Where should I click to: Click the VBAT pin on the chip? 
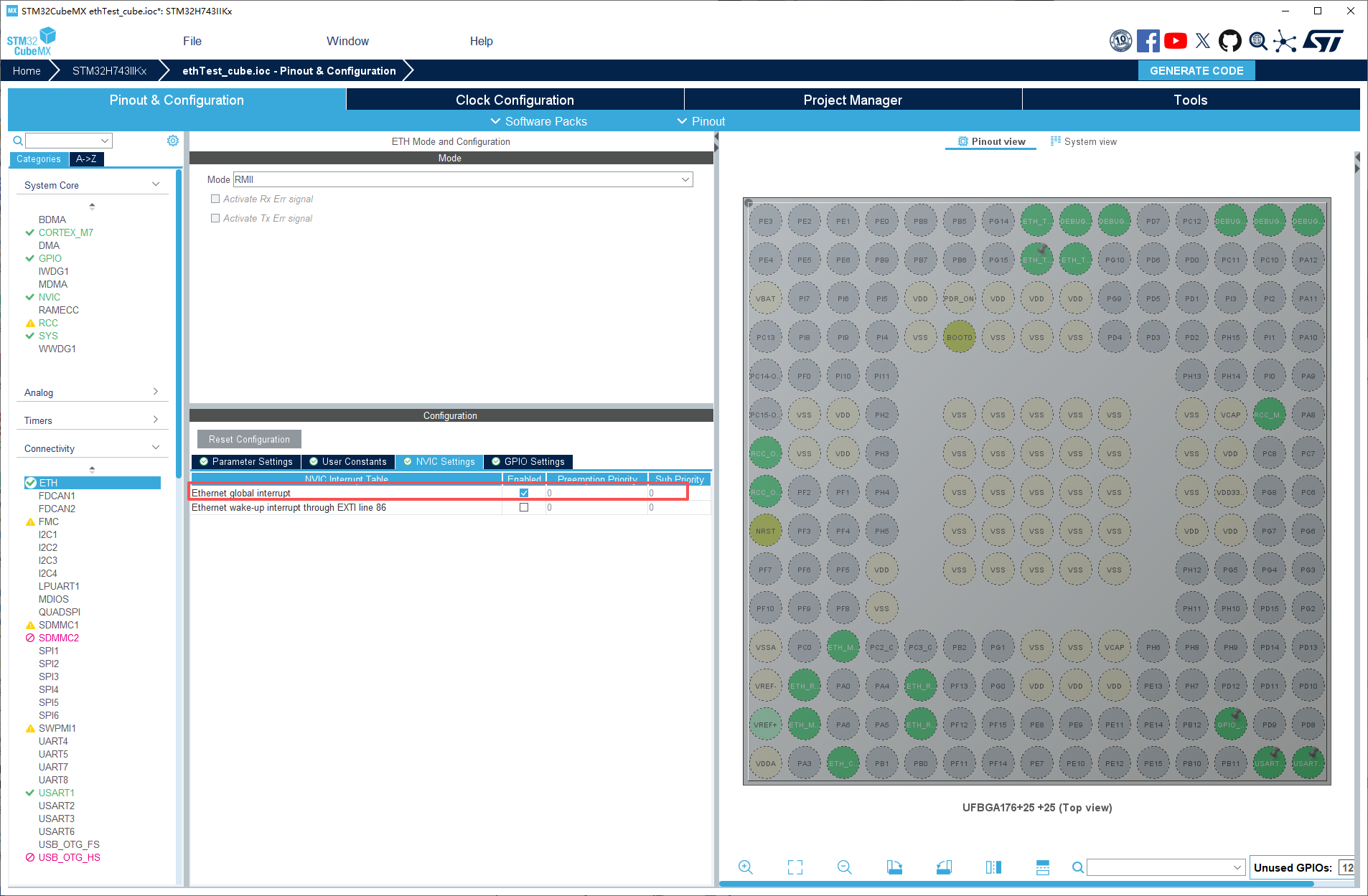point(765,298)
